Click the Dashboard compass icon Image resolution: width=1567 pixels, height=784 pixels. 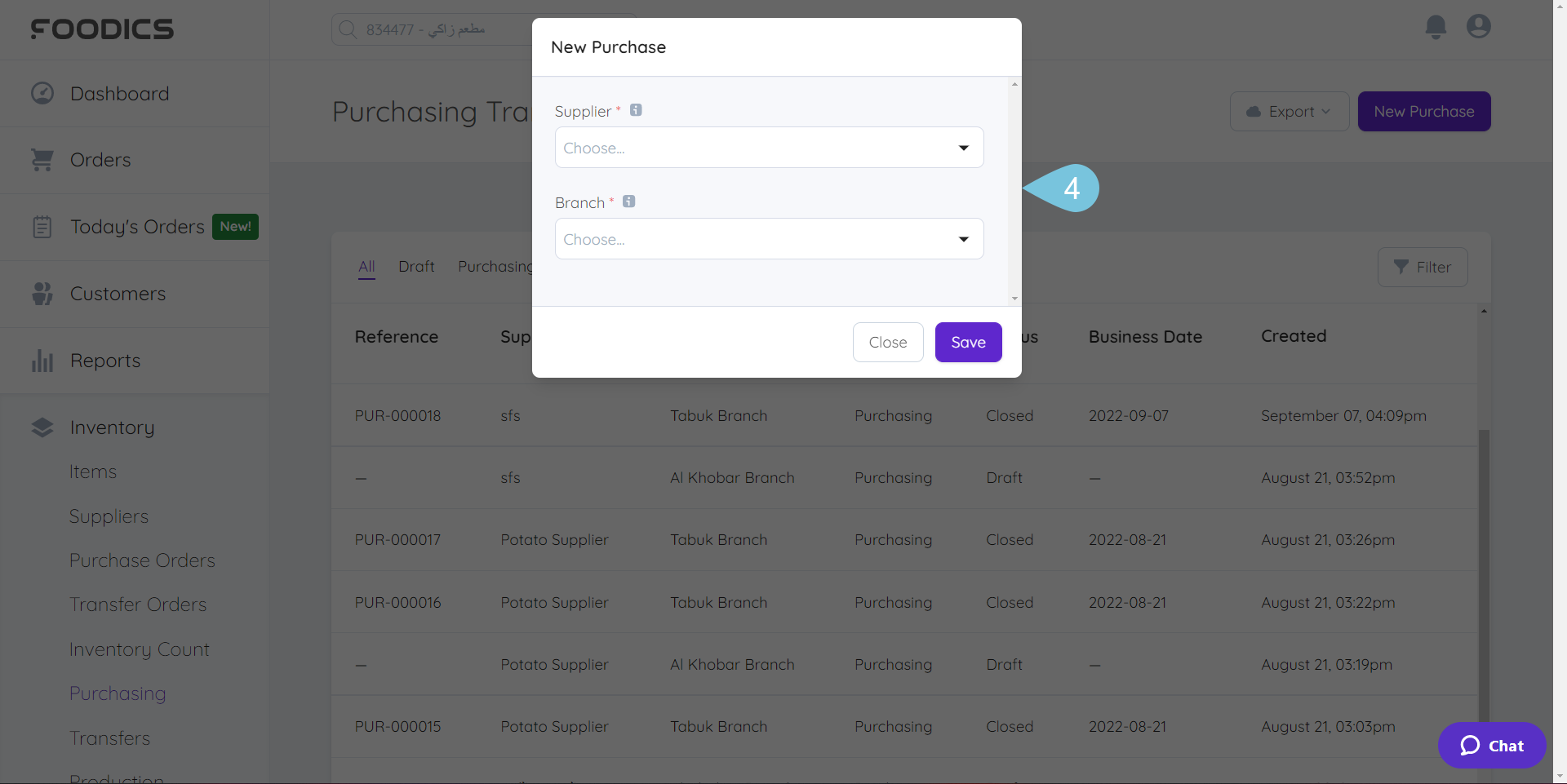click(42, 93)
